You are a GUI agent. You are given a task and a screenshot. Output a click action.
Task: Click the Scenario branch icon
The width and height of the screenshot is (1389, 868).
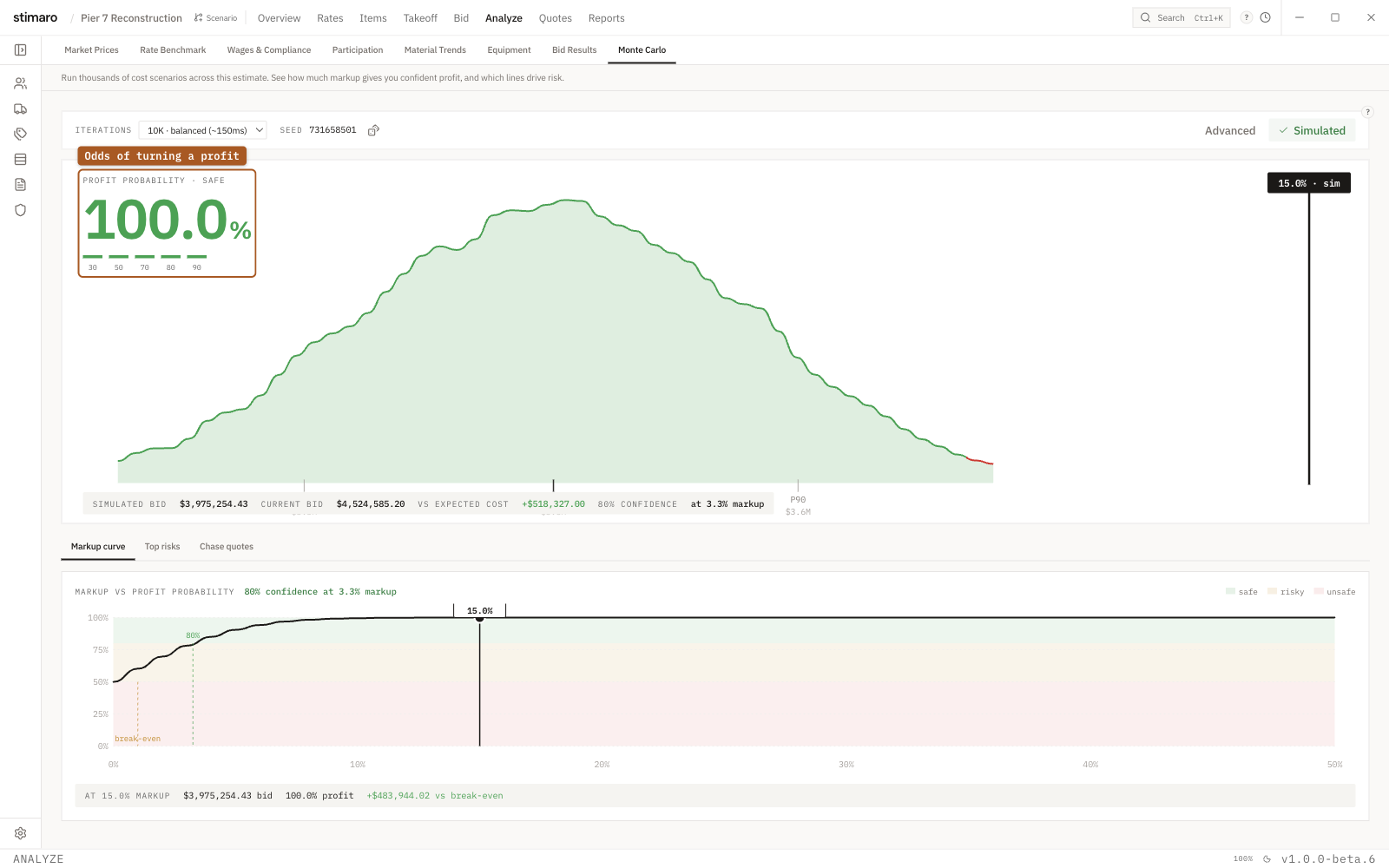click(x=199, y=17)
